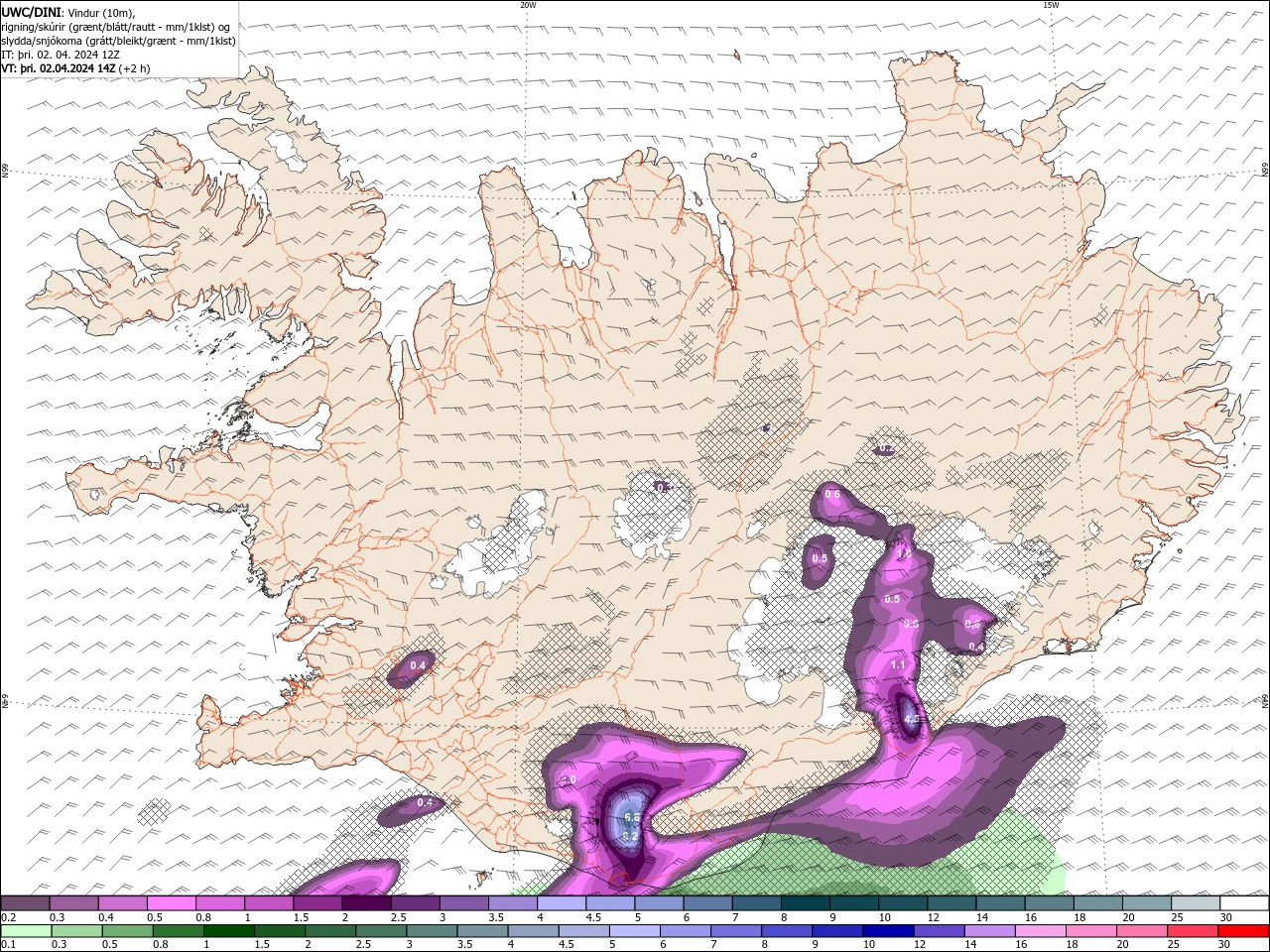
Task: Select the 'rigning/skúrir' legend description line
Action: click(116, 26)
